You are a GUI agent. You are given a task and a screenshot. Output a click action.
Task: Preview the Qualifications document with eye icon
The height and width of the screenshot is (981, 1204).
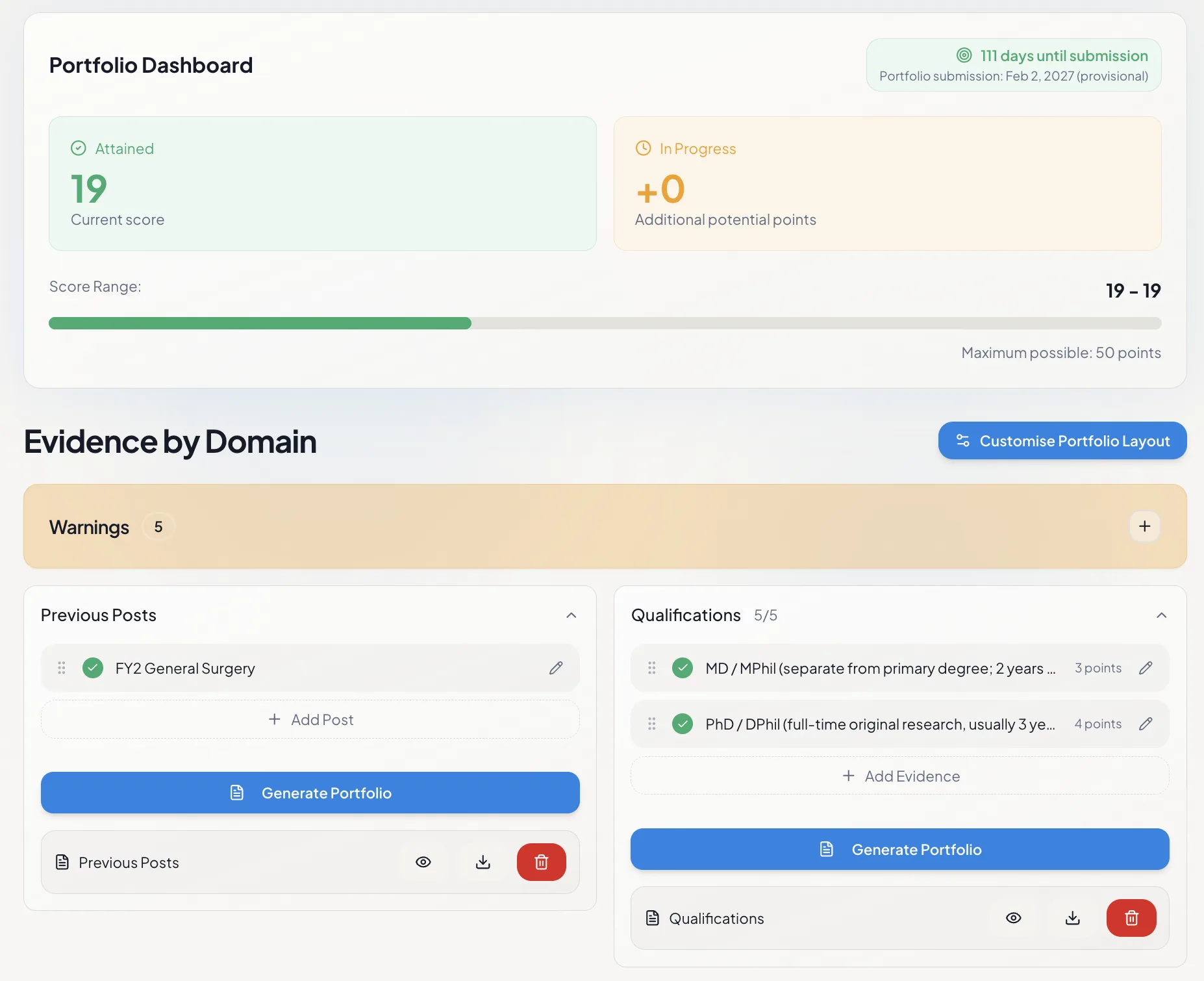1014,918
